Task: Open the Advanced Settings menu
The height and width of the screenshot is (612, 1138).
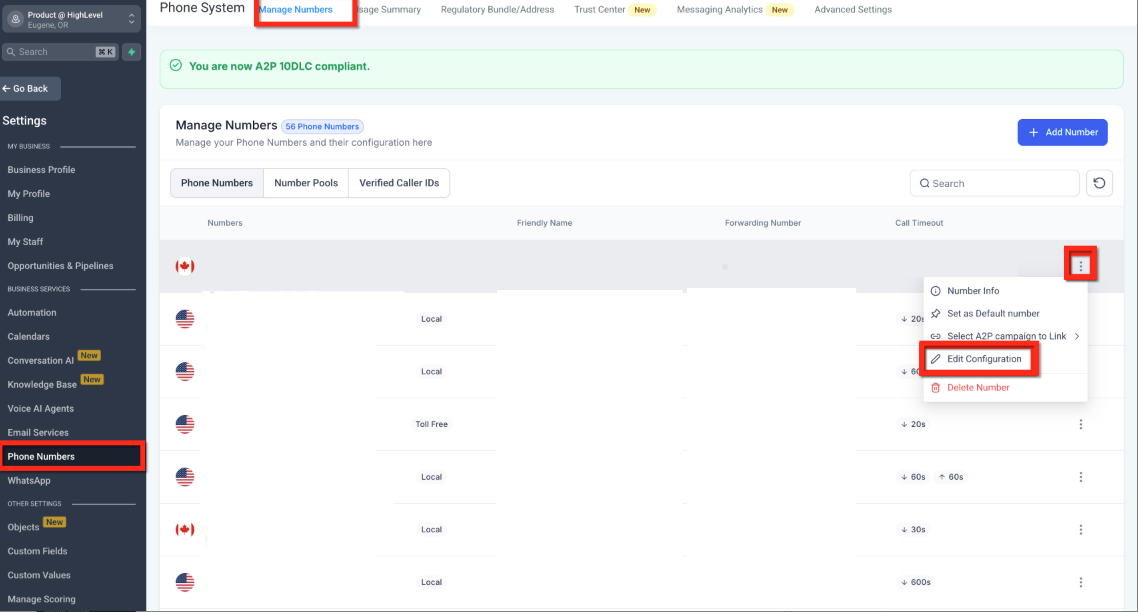Action: click(852, 9)
